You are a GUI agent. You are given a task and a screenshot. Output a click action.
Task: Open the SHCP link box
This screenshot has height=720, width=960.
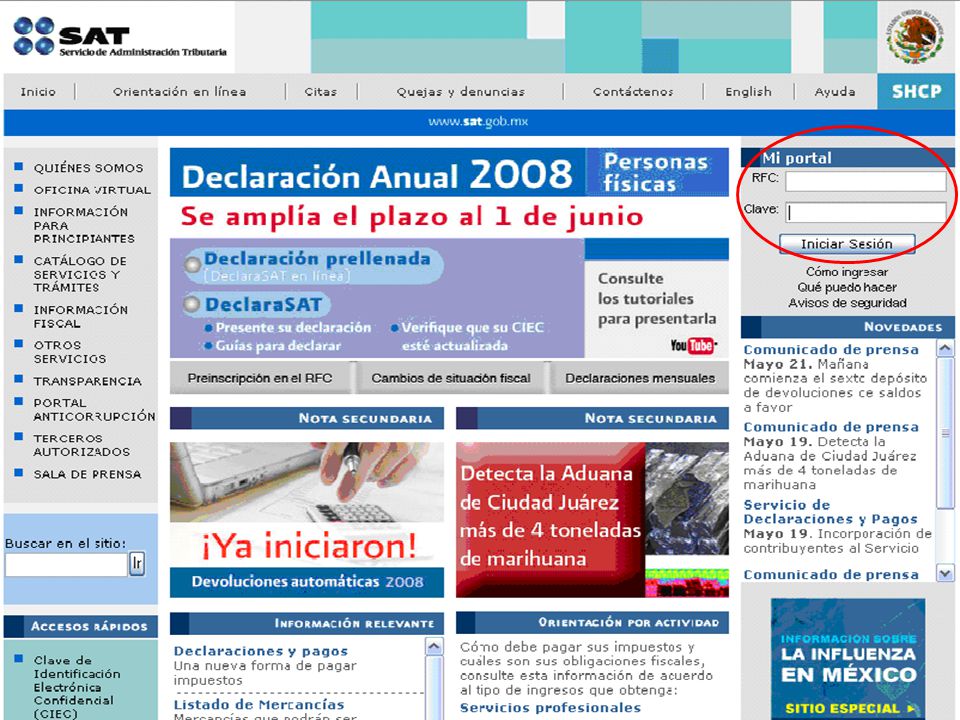point(916,91)
